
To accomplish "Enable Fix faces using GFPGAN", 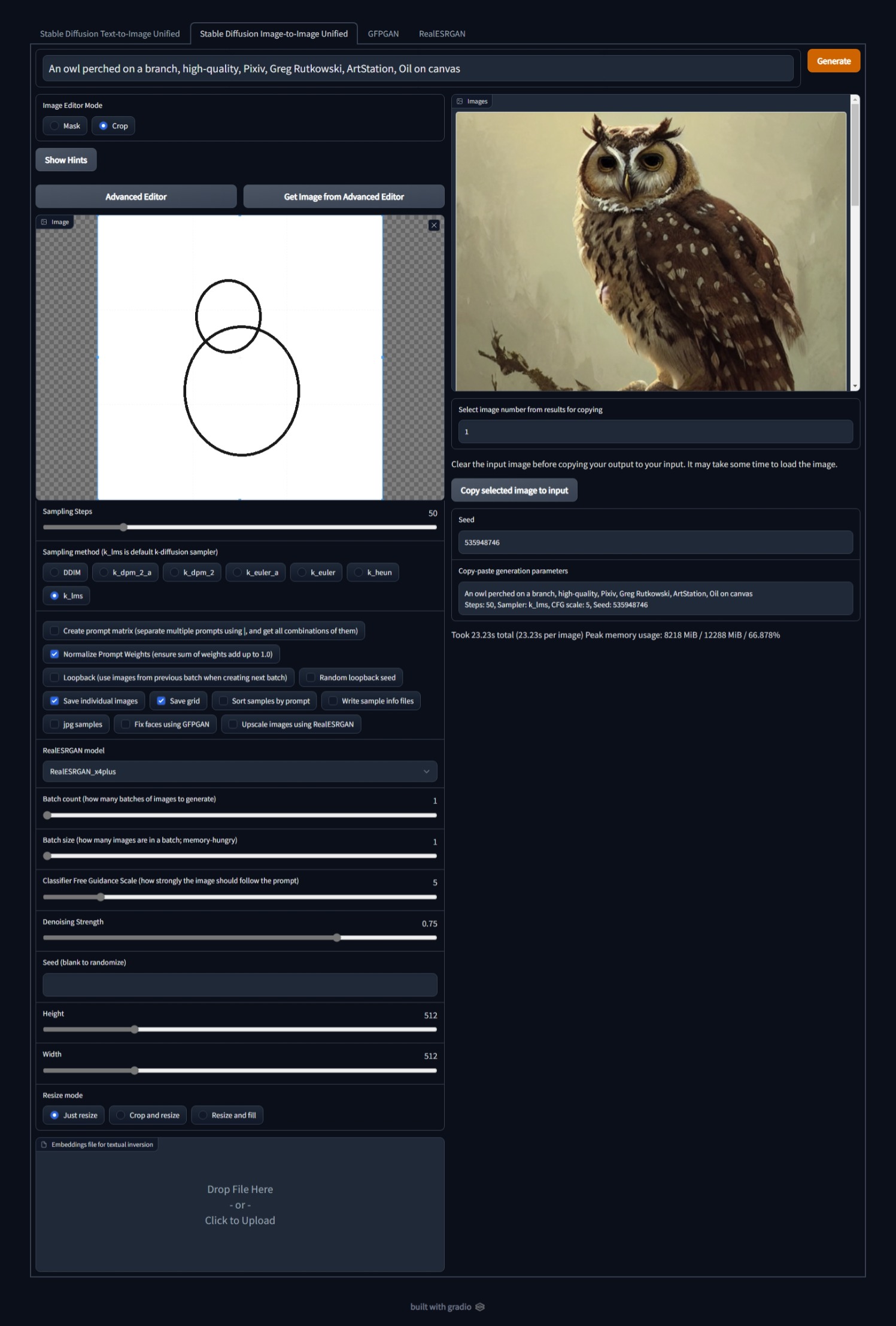I will point(165,724).
